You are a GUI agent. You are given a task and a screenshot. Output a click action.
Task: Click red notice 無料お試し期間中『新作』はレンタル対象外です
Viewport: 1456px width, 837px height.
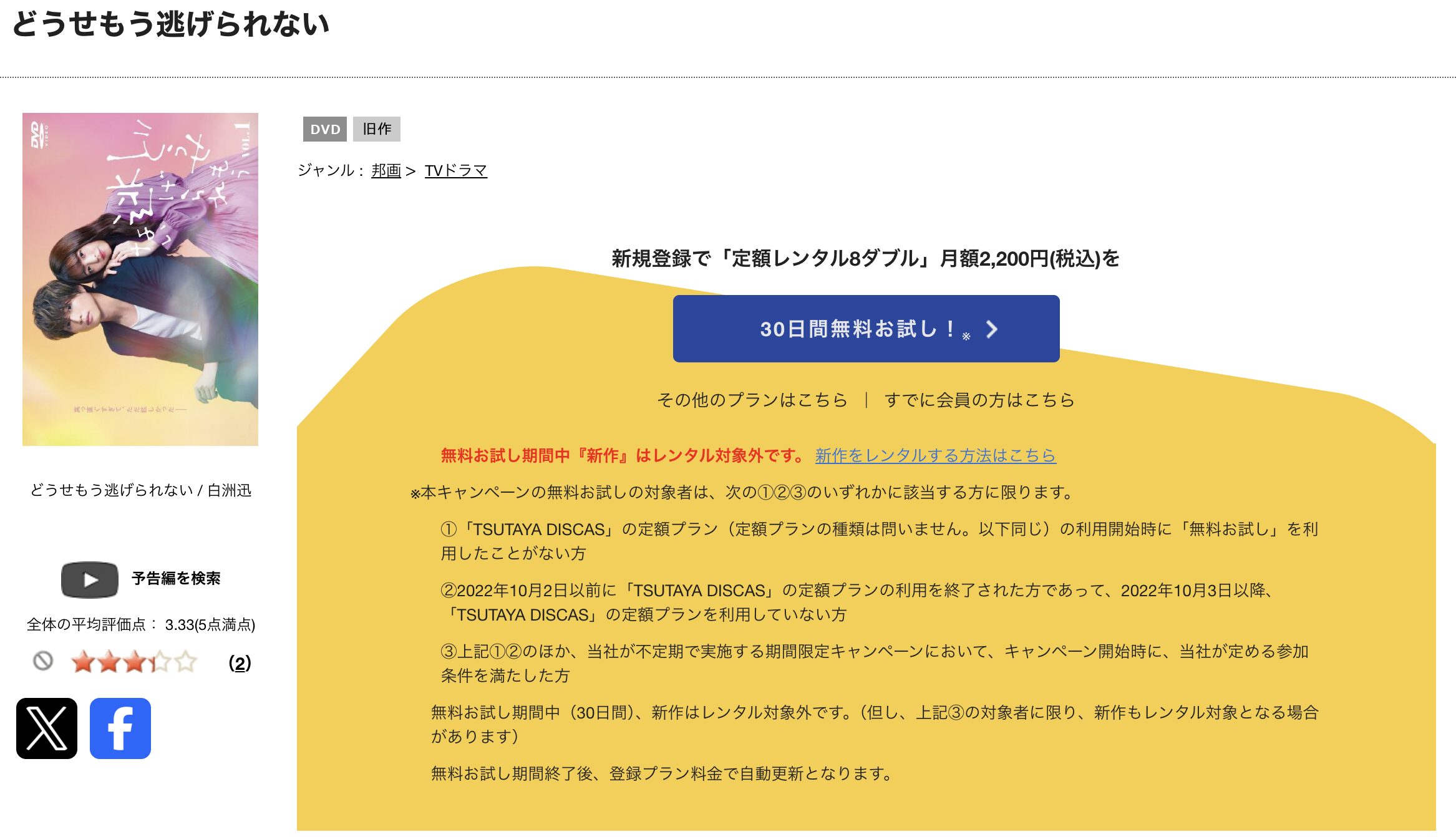(x=623, y=455)
